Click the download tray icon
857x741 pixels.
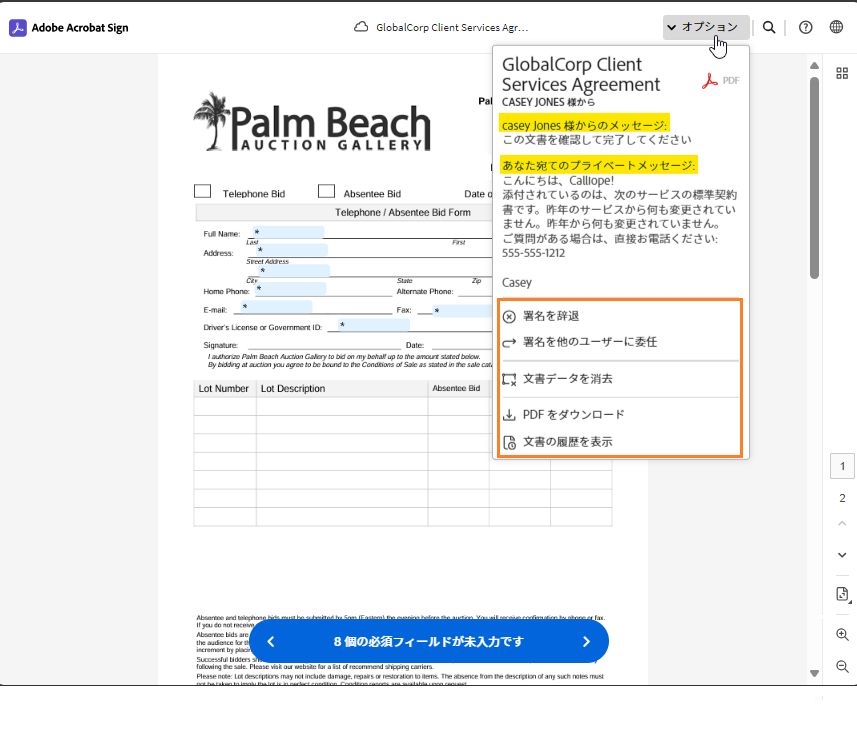tap(509, 415)
